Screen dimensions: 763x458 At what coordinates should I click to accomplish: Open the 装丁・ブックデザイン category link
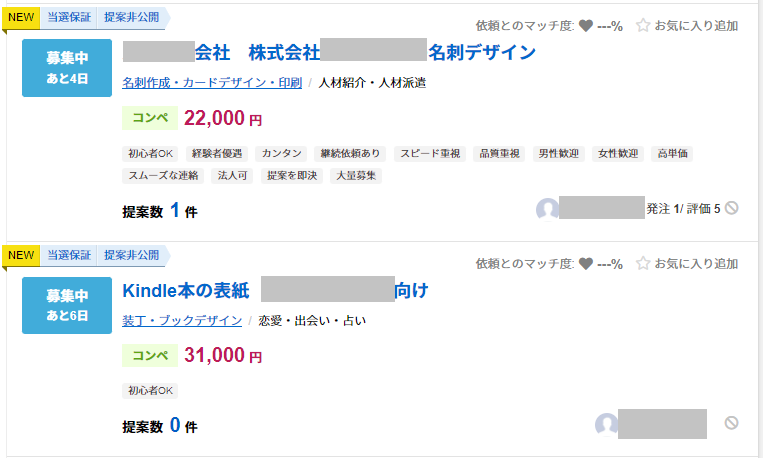pyautogui.click(x=182, y=321)
